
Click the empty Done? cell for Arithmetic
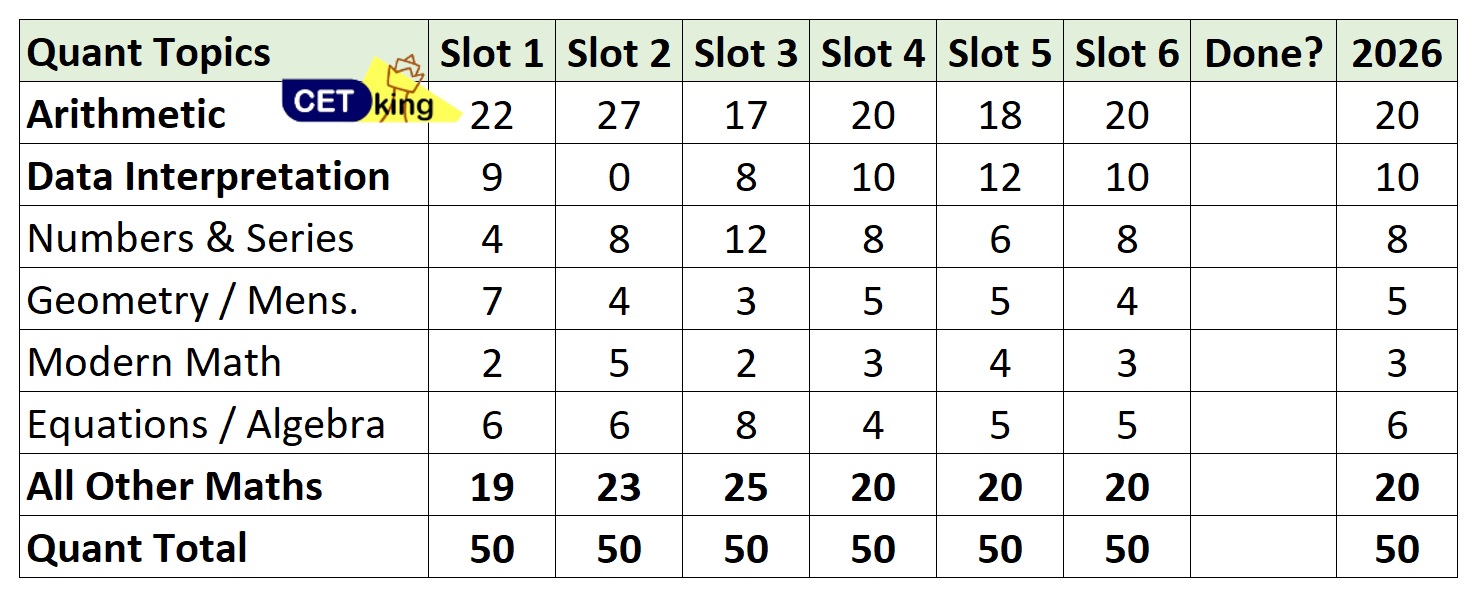(1263, 115)
